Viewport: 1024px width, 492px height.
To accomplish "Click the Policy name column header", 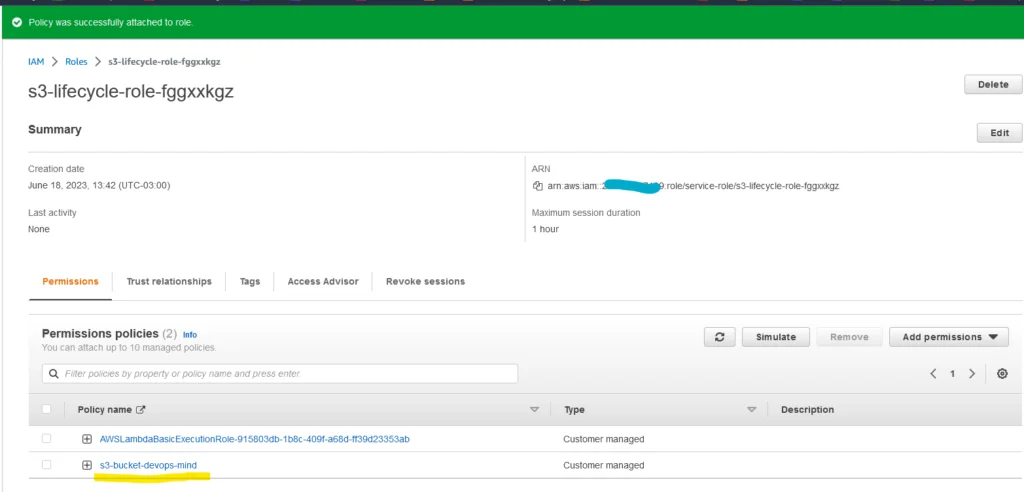I will [x=104, y=410].
